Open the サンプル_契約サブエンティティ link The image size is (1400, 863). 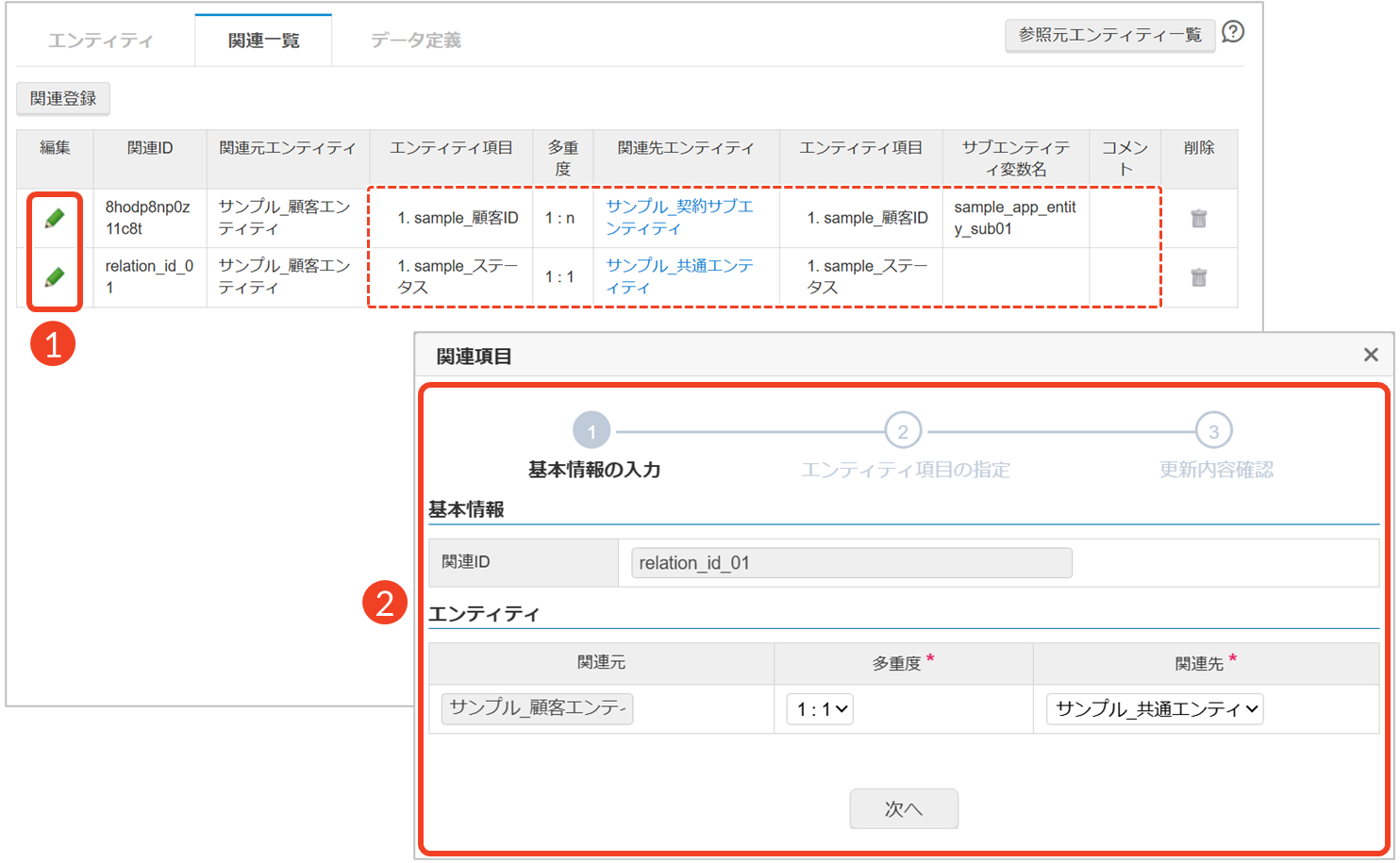(x=679, y=218)
